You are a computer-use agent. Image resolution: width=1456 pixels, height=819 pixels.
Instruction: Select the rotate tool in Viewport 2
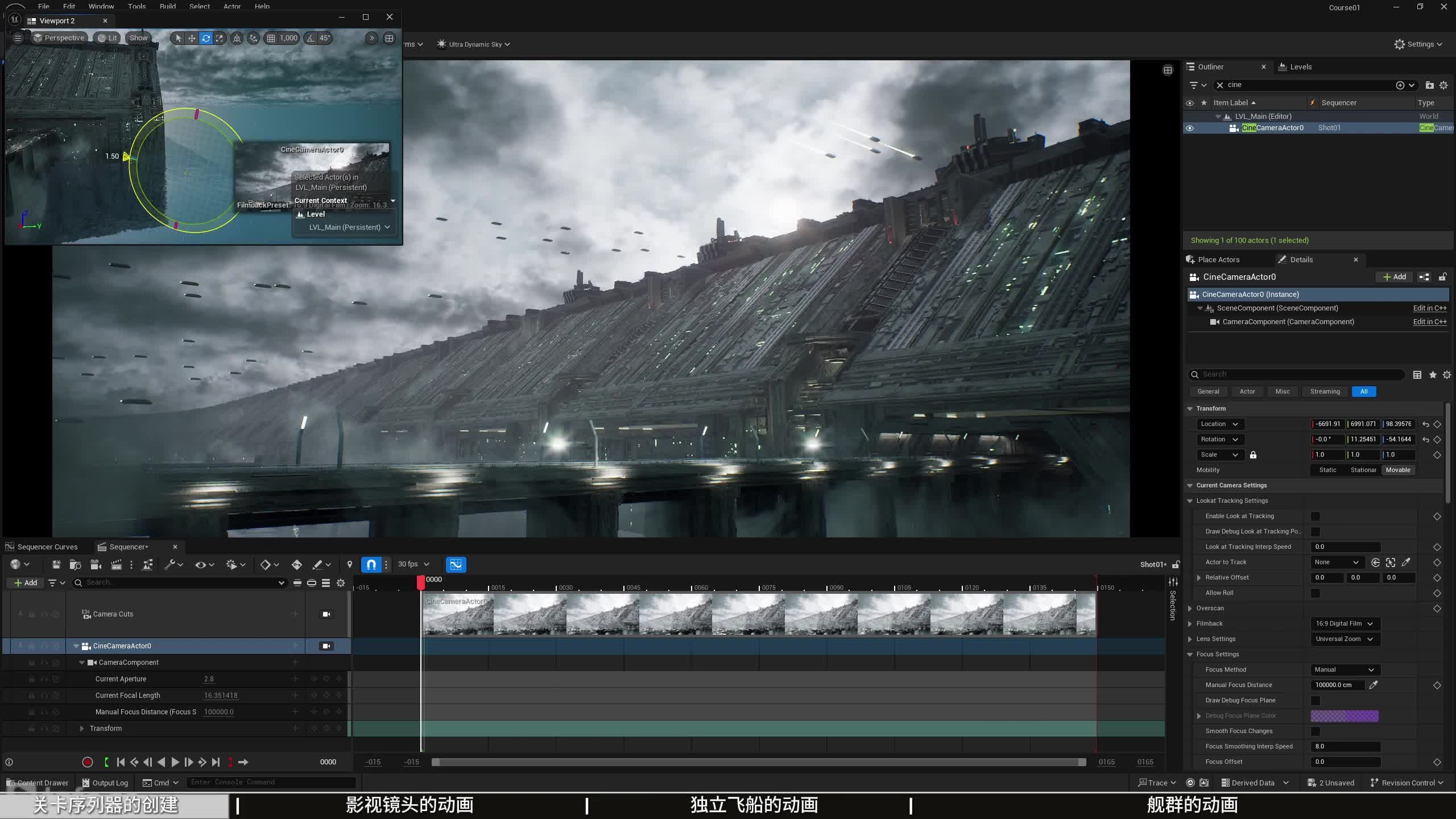click(x=206, y=38)
